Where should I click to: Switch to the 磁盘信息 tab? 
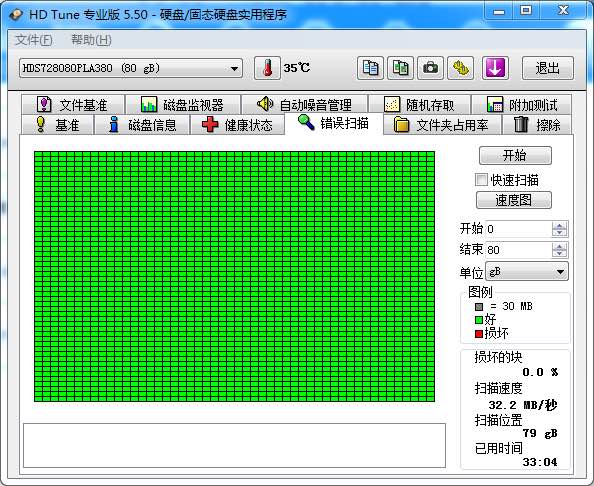pyautogui.click(x=142, y=125)
